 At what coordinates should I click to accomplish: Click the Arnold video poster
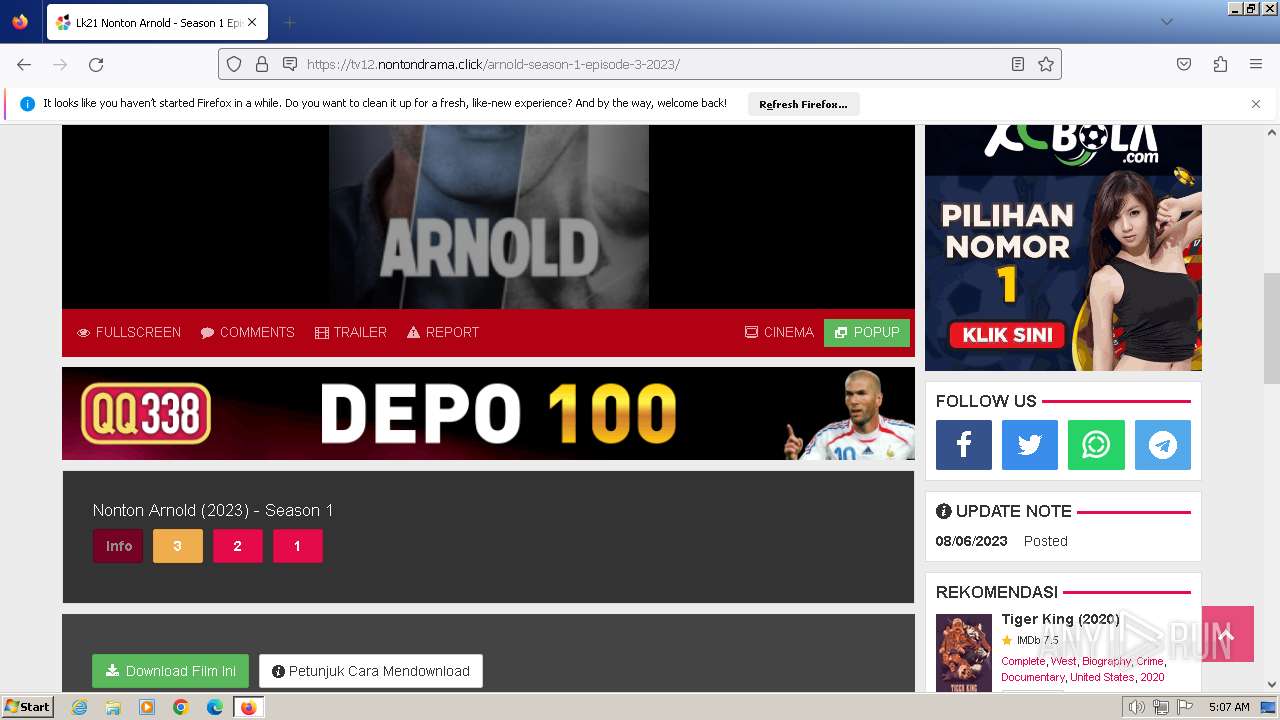[x=489, y=216]
